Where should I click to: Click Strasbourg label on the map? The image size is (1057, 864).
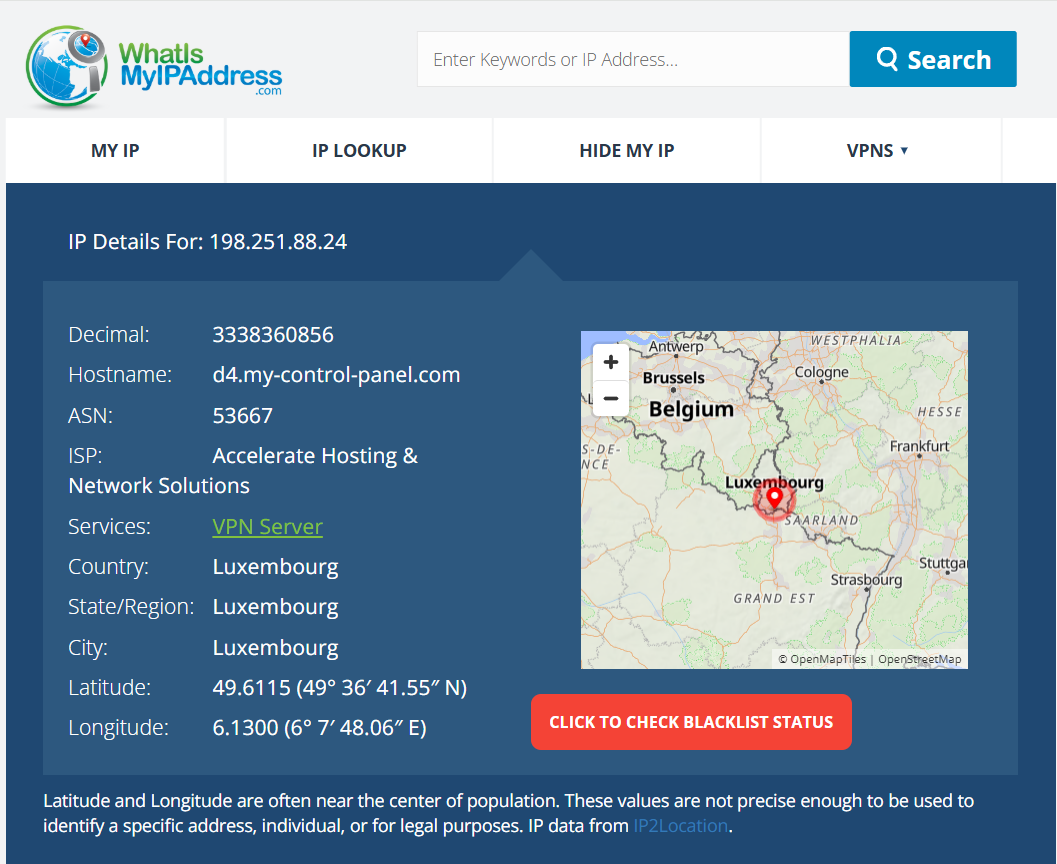click(x=866, y=580)
